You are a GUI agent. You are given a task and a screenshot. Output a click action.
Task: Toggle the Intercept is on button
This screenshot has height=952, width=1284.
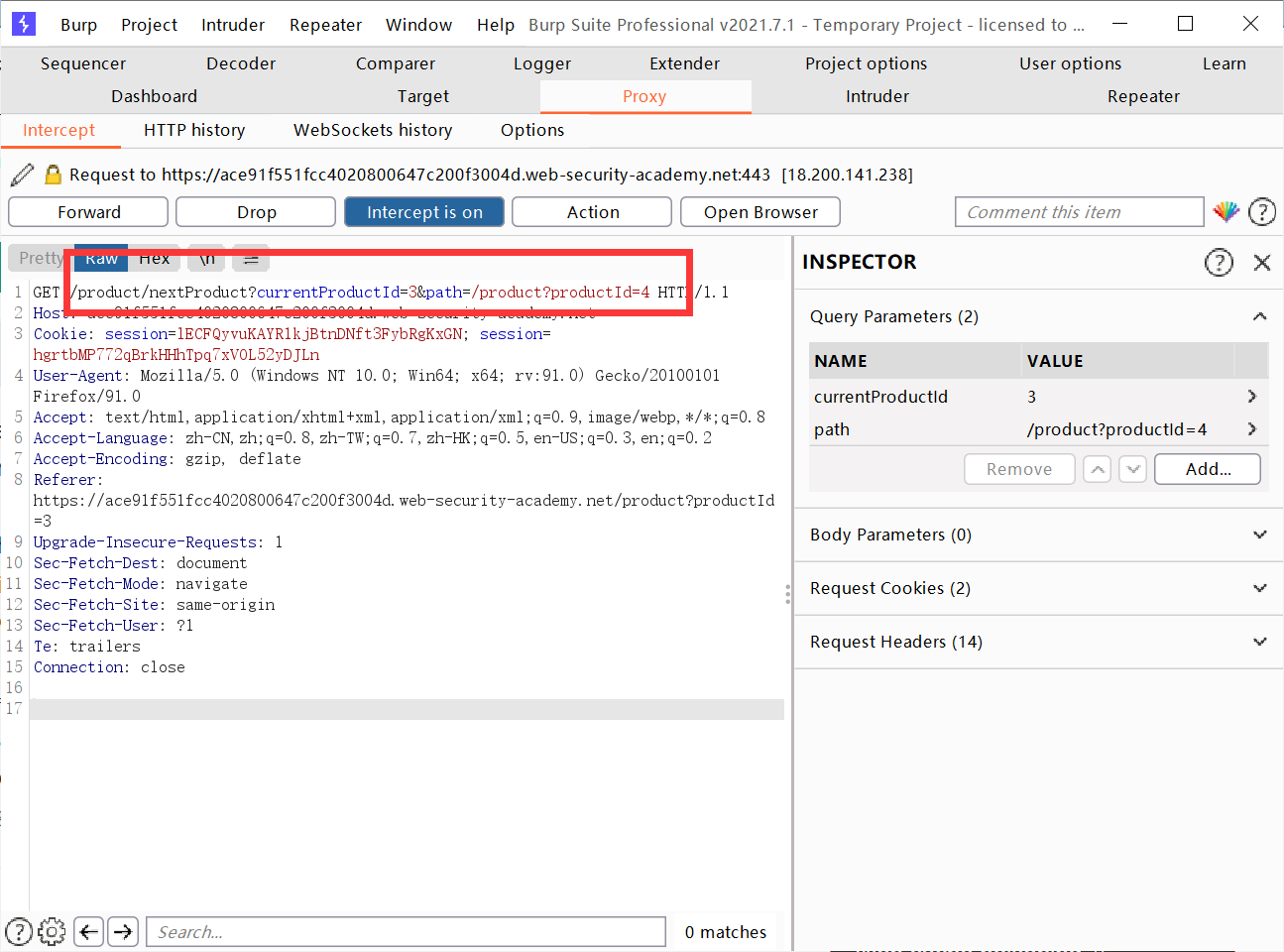point(424,212)
